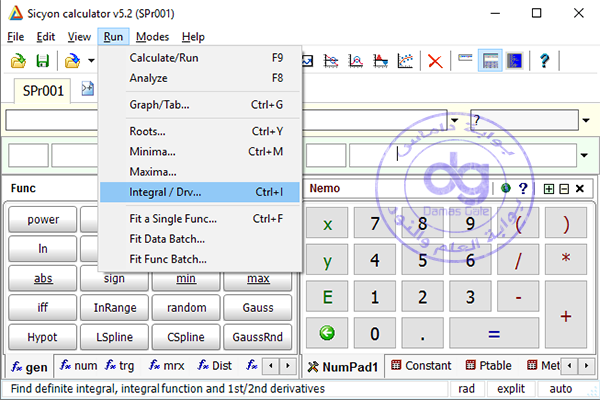Click the power function button
This screenshot has height=400, width=600.
[x=43, y=220]
